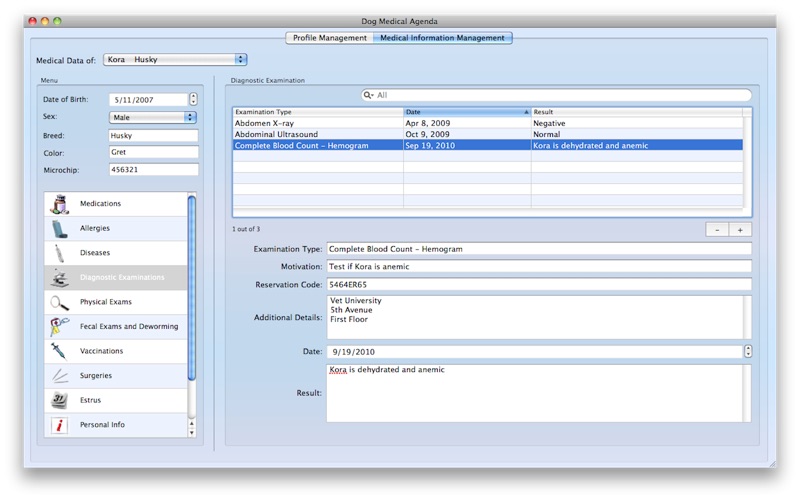800x500 pixels.
Task: Select the Abdomen X-ray row
Action: [x=488, y=123]
